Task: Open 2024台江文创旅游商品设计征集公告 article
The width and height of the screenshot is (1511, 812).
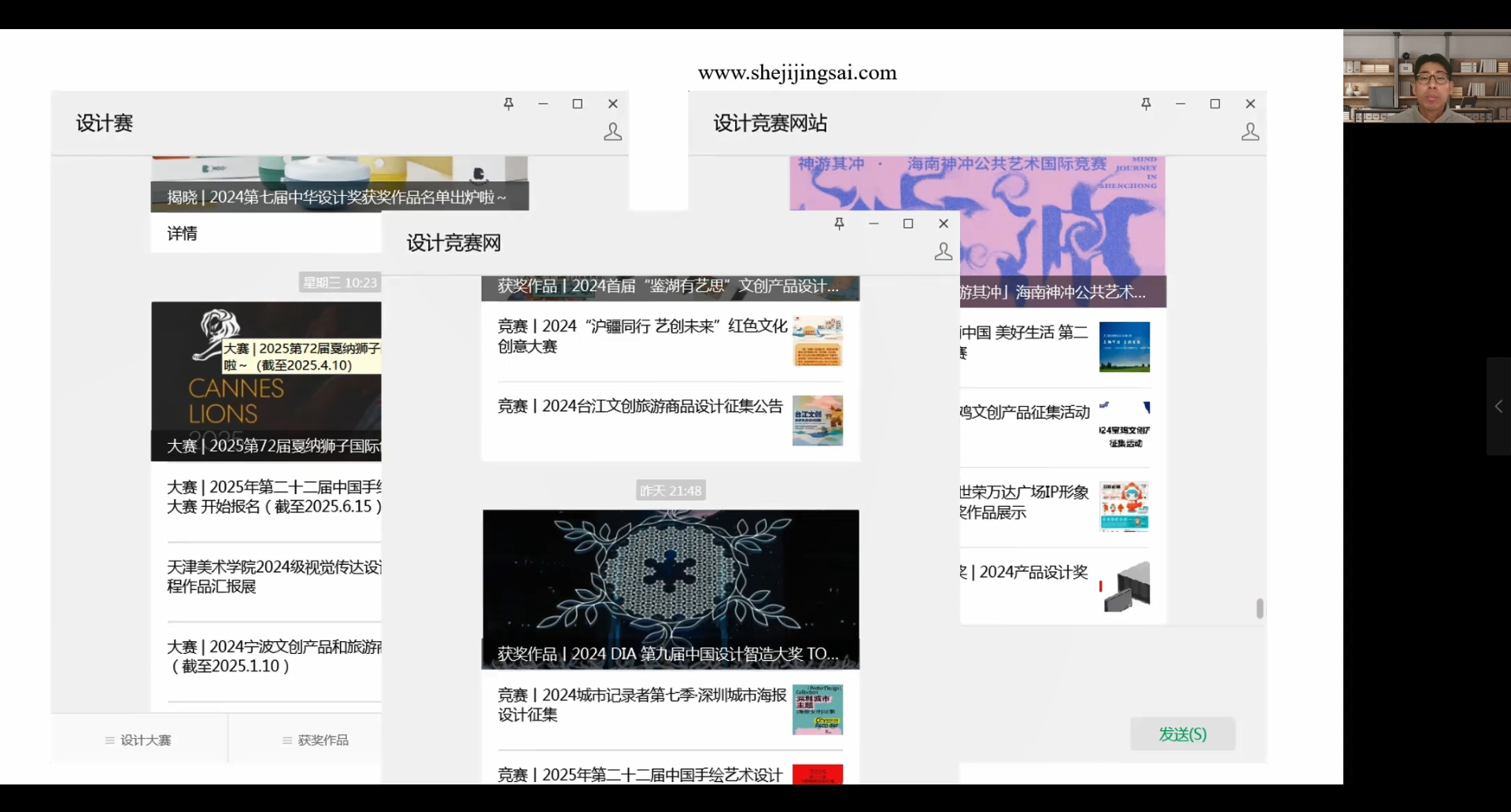Action: point(640,407)
